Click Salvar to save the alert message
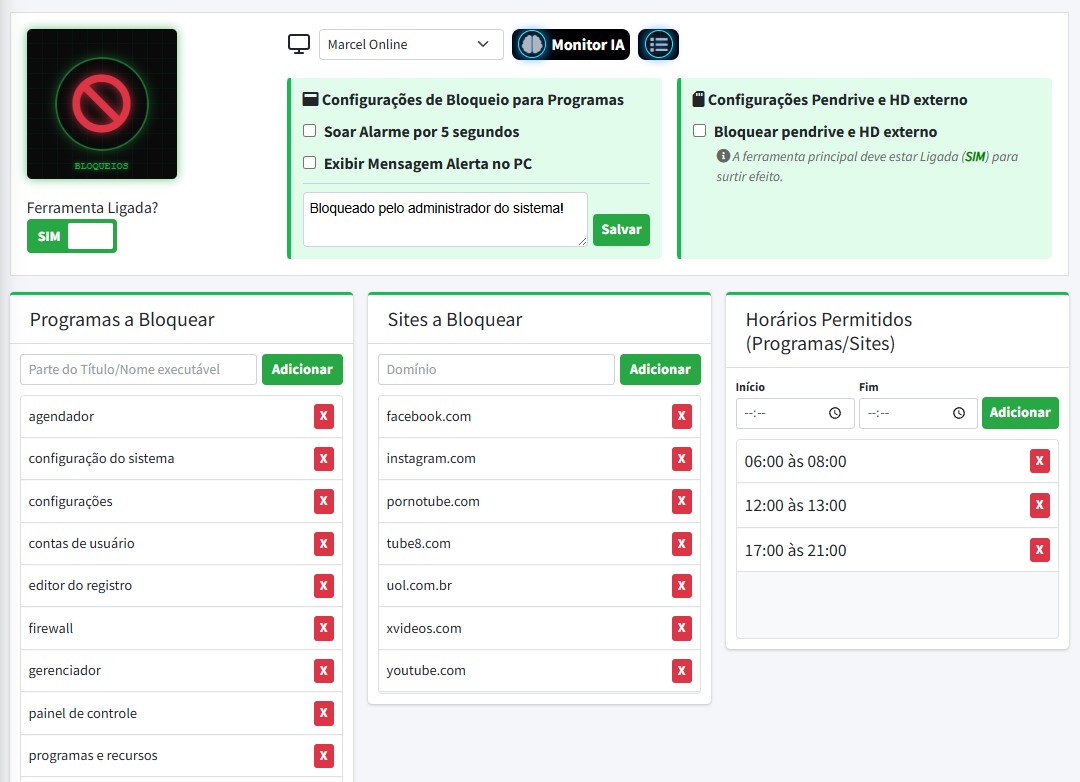 (x=621, y=229)
